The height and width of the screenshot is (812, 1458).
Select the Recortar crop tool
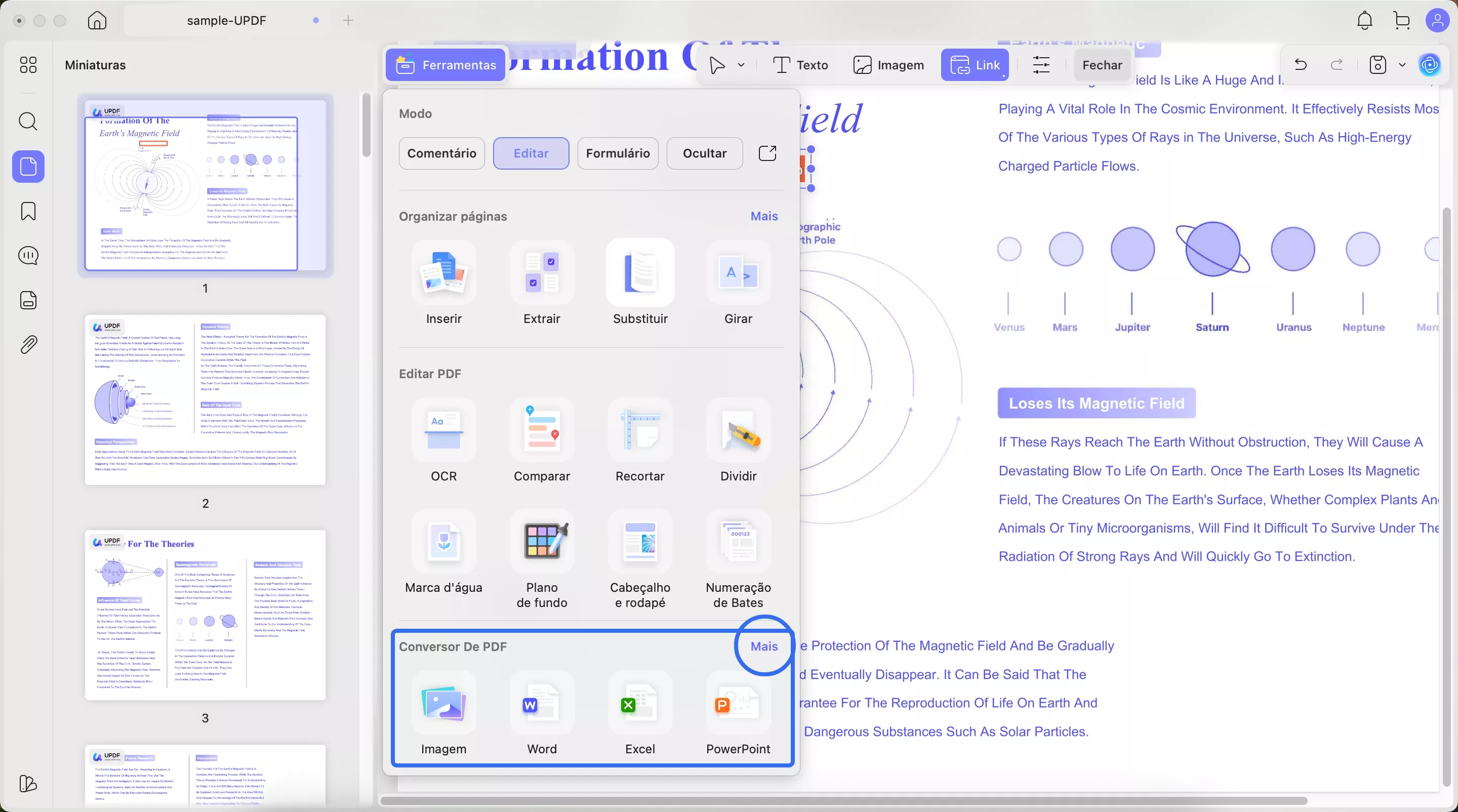639,431
